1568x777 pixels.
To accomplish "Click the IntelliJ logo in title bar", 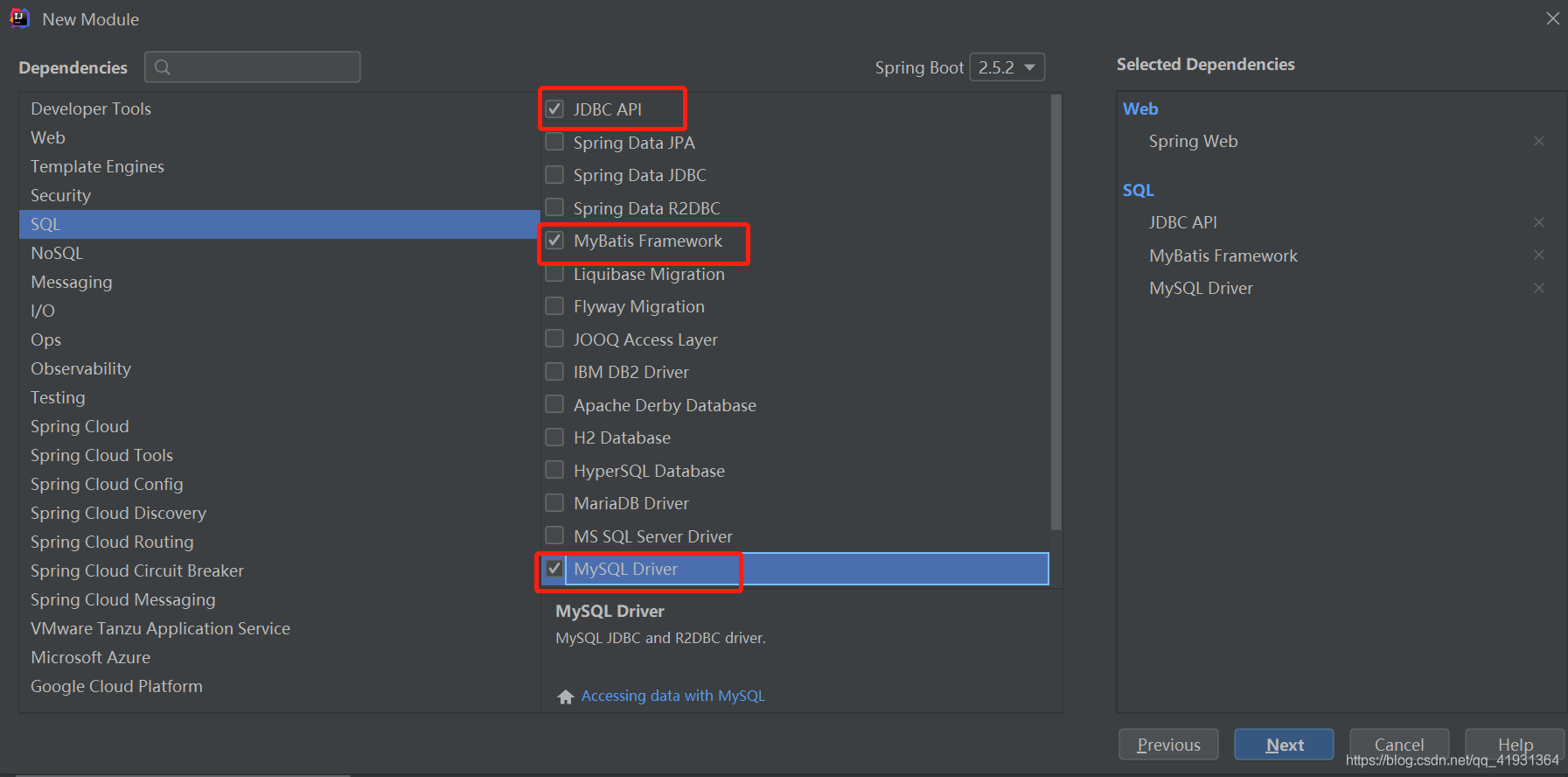I will (x=19, y=18).
